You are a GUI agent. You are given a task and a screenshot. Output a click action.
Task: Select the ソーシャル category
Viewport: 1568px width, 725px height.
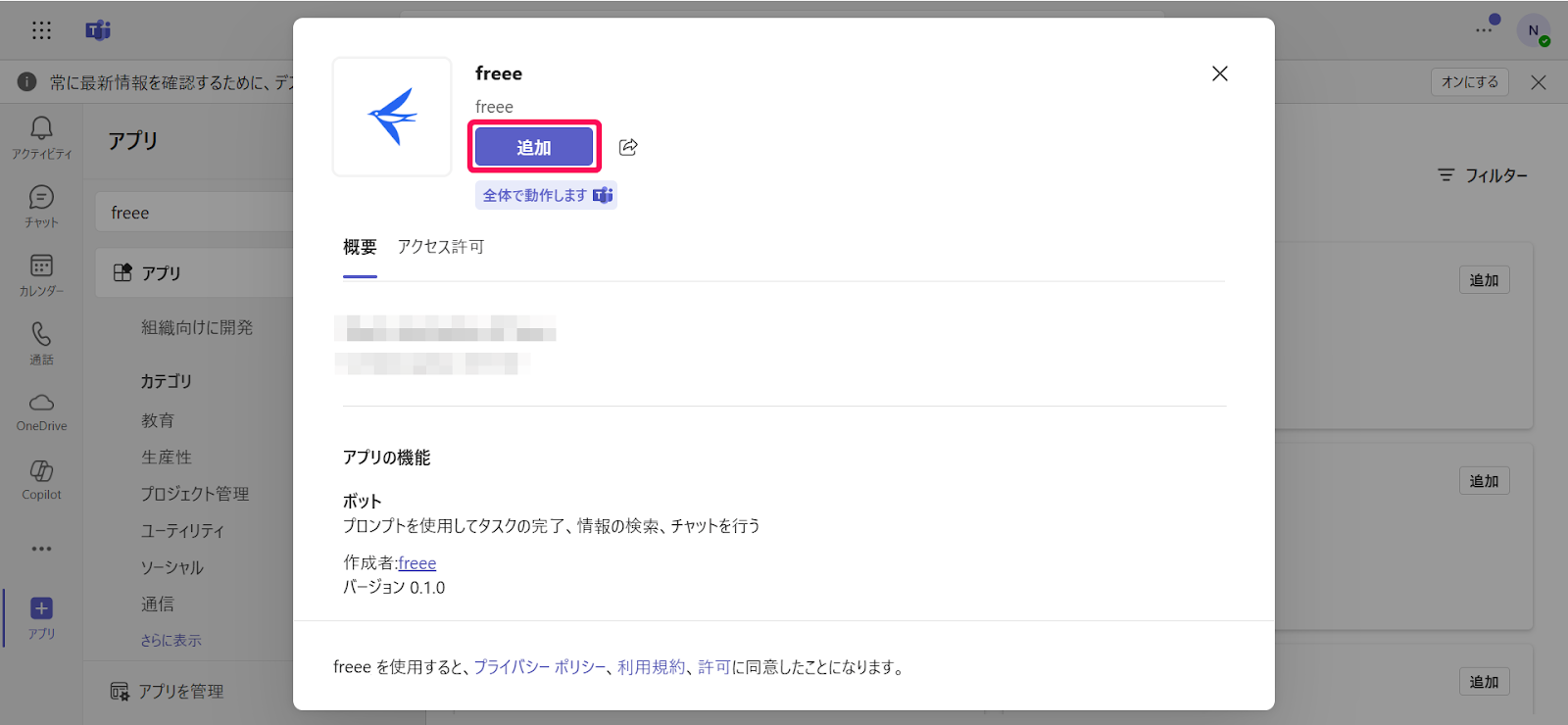(172, 567)
